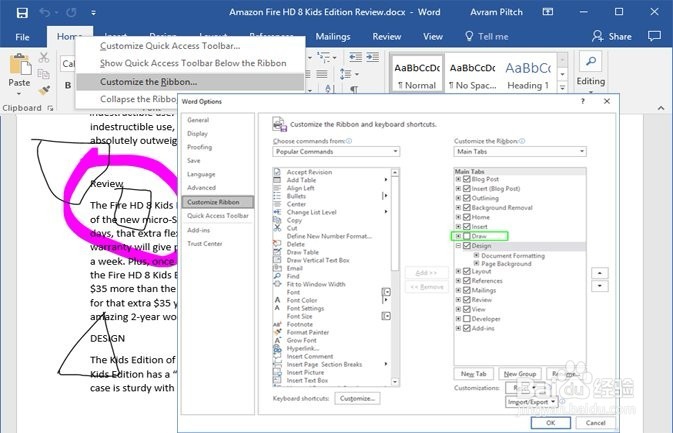673x433 pixels.
Task: Click the Save icon in title bar
Action: click(22, 12)
